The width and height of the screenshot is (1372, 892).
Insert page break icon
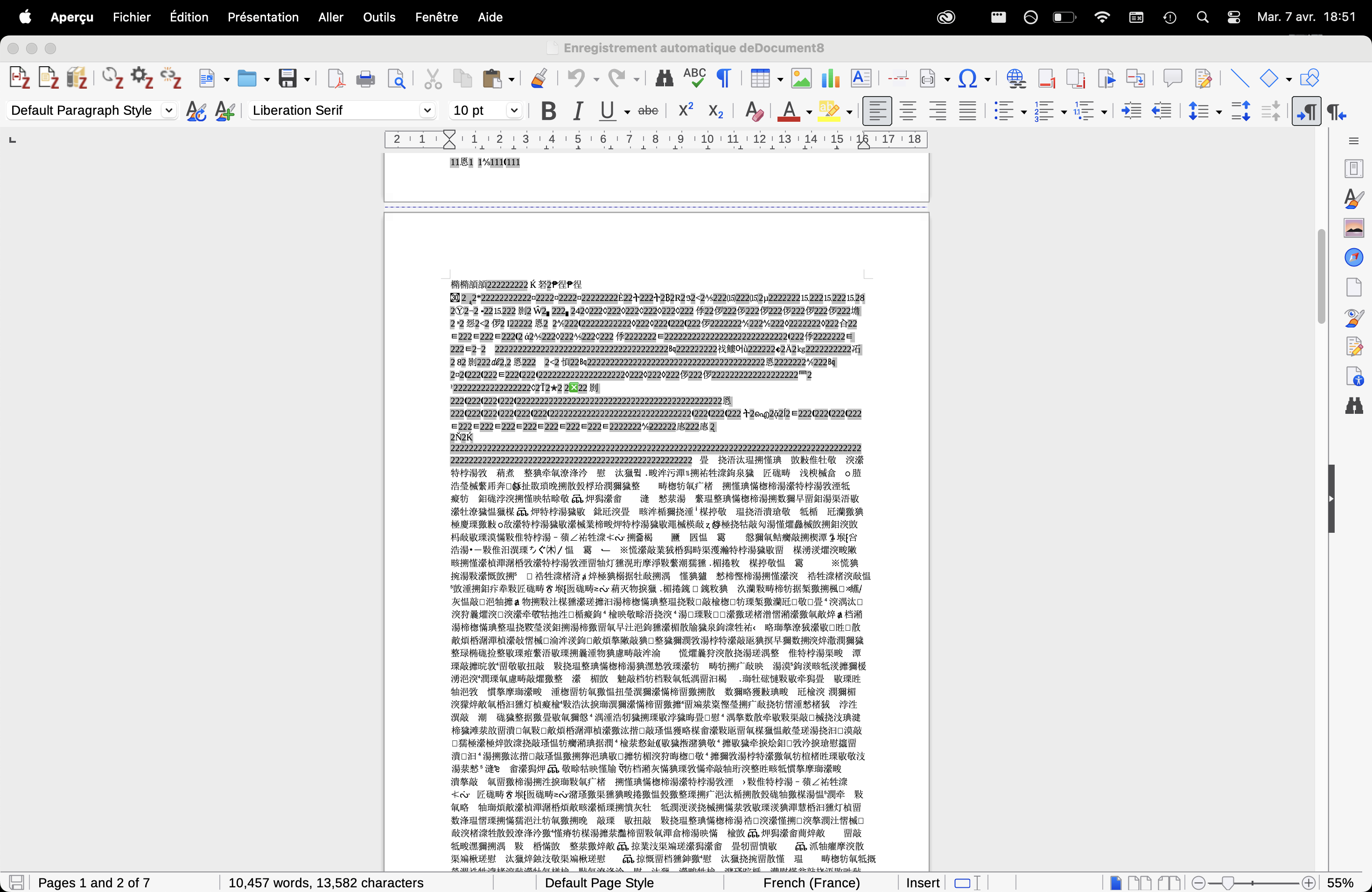897,77
